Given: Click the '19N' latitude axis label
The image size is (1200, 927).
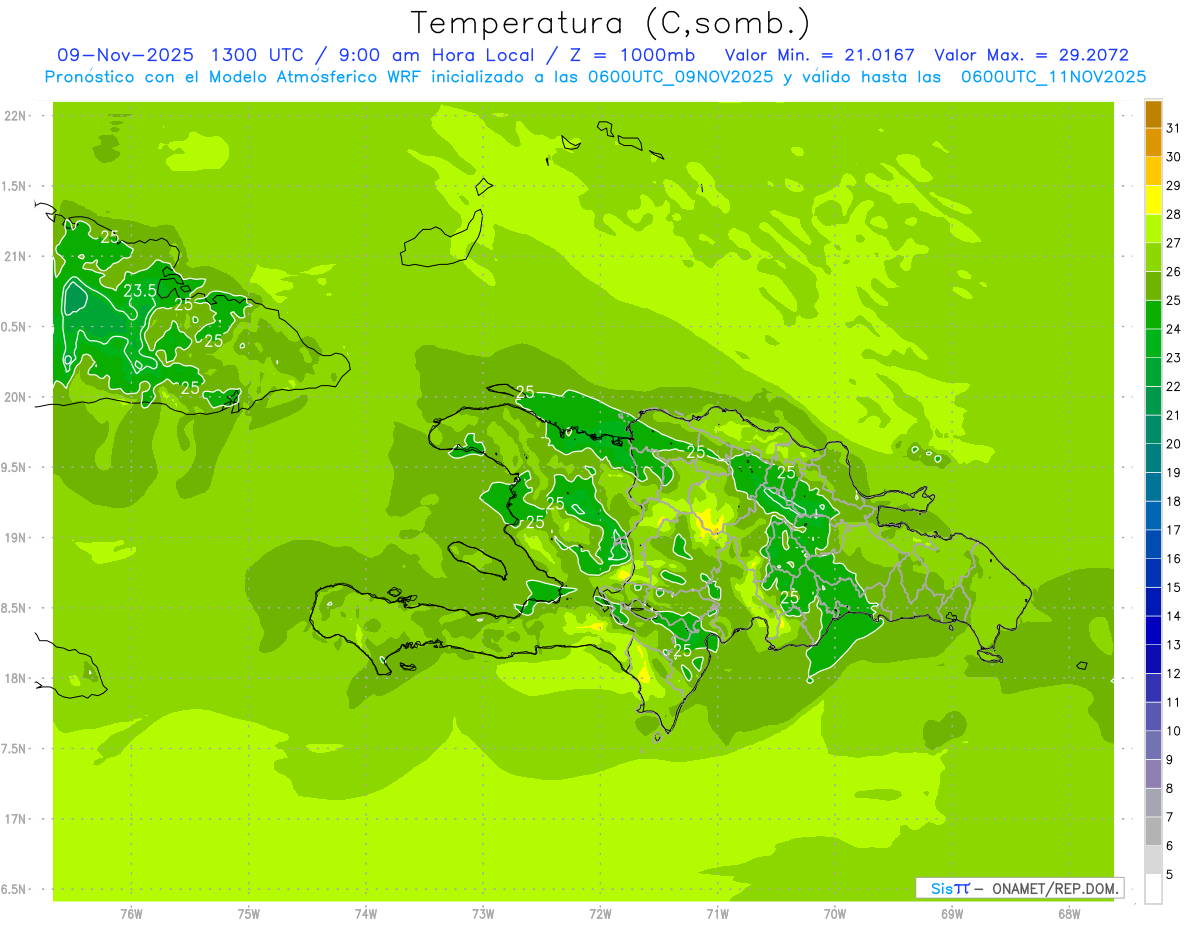Looking at the screenshot, I should pyautogui.click(x=16, y=538).
